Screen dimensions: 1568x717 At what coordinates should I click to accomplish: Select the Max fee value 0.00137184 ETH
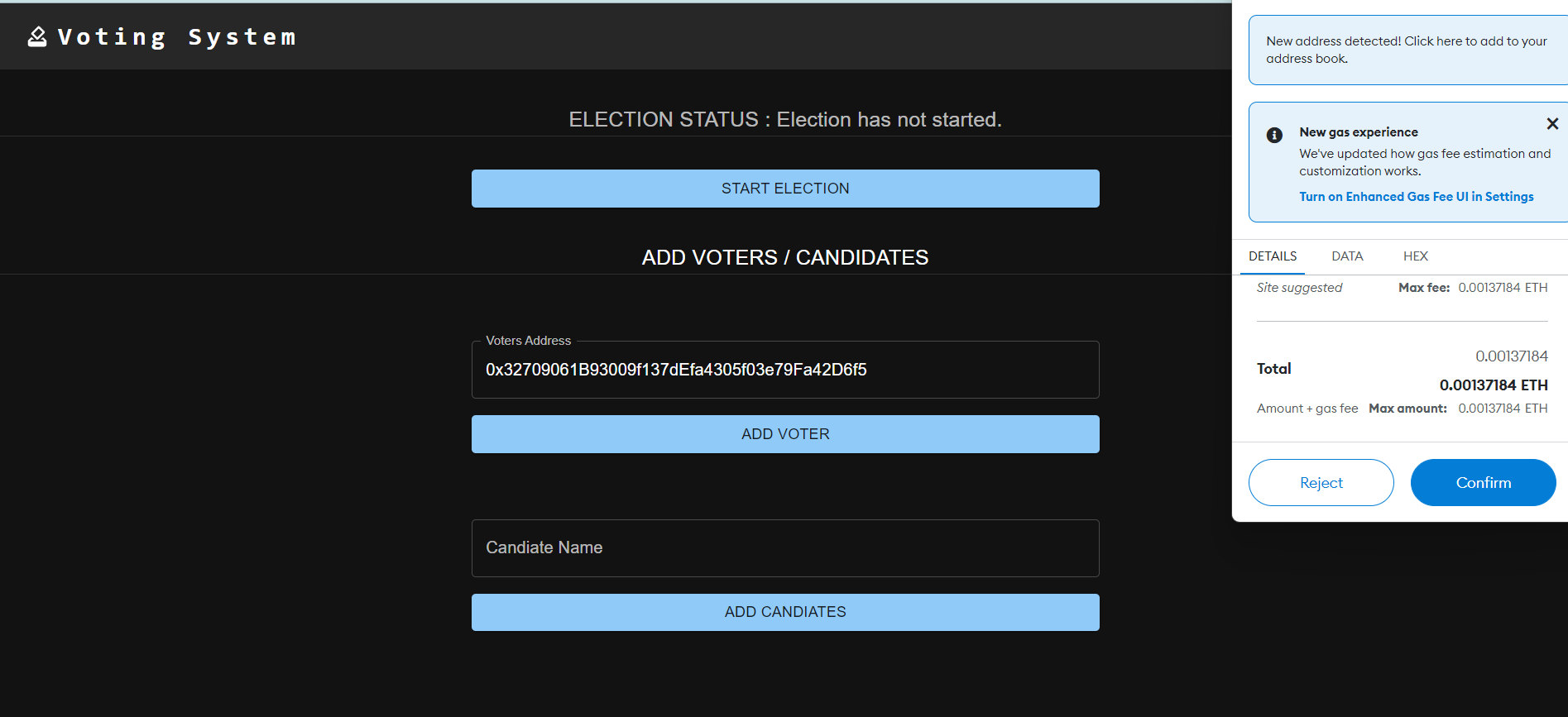[x=1503, y=287]
